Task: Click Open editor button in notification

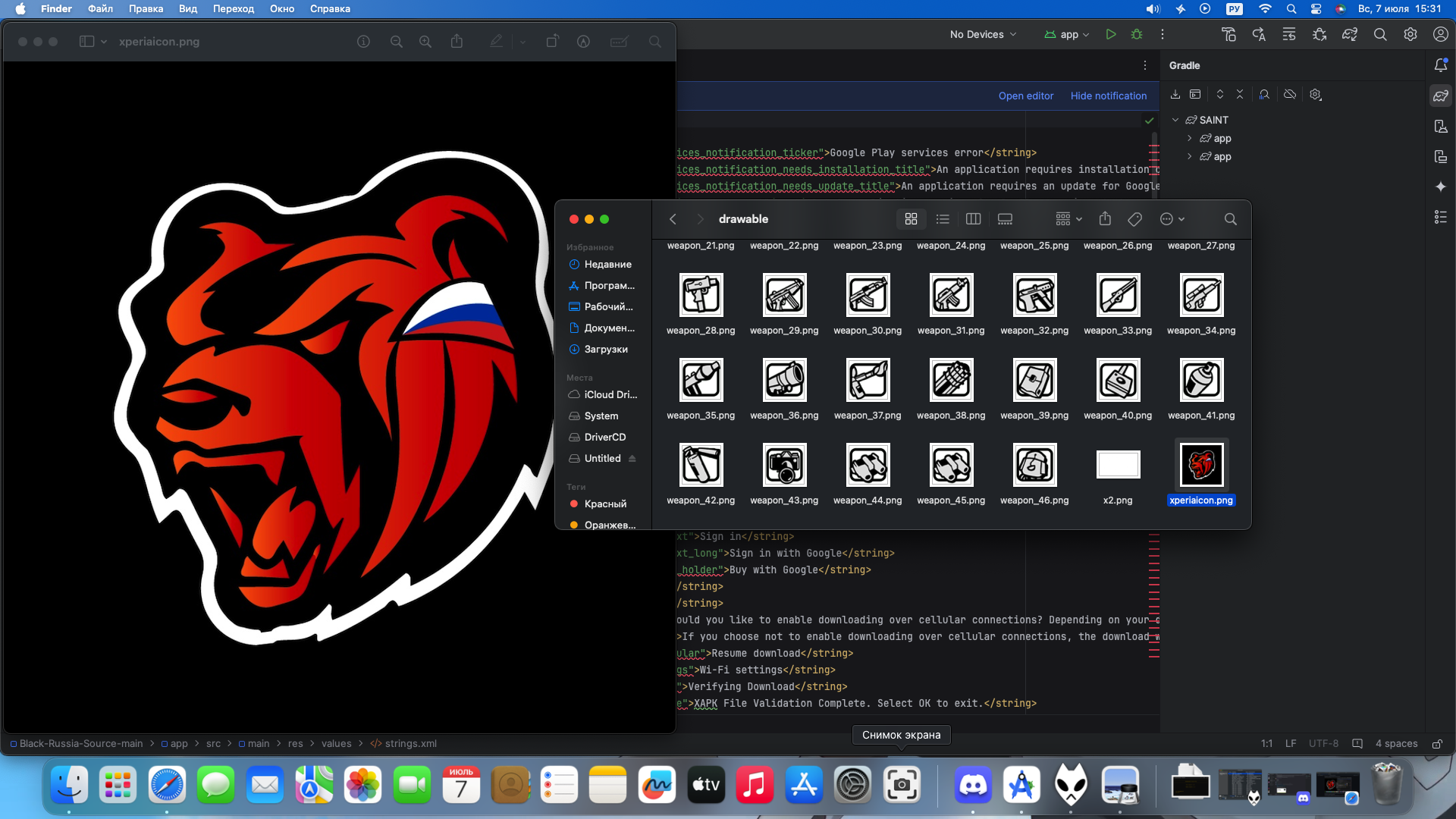Action: [1025, 95]
